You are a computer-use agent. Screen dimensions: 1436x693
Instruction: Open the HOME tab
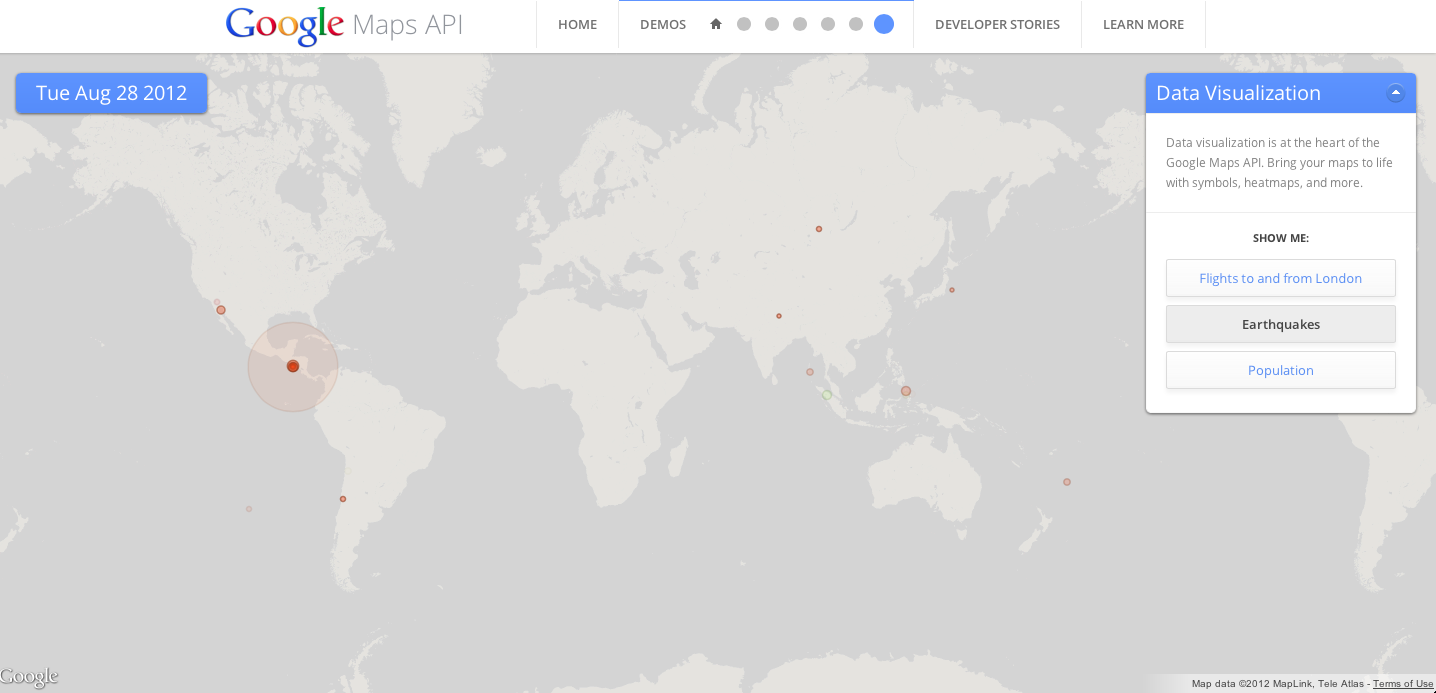pyautogui.click(x=577, y=24)
